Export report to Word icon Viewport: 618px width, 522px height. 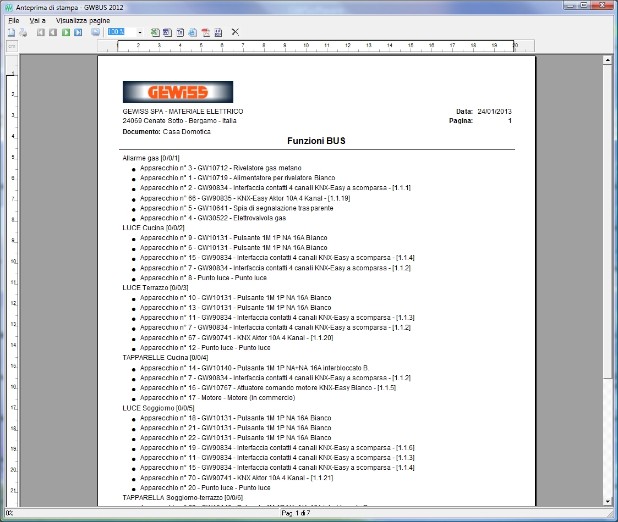[x=168, y=32]
